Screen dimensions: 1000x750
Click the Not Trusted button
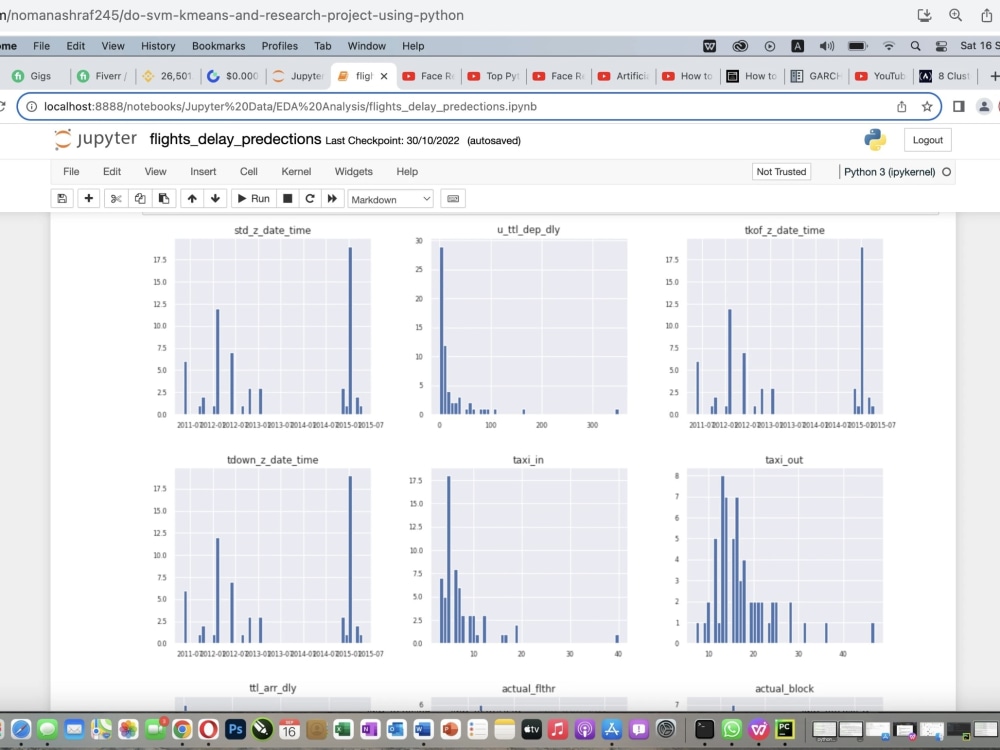tap(781, 171)
